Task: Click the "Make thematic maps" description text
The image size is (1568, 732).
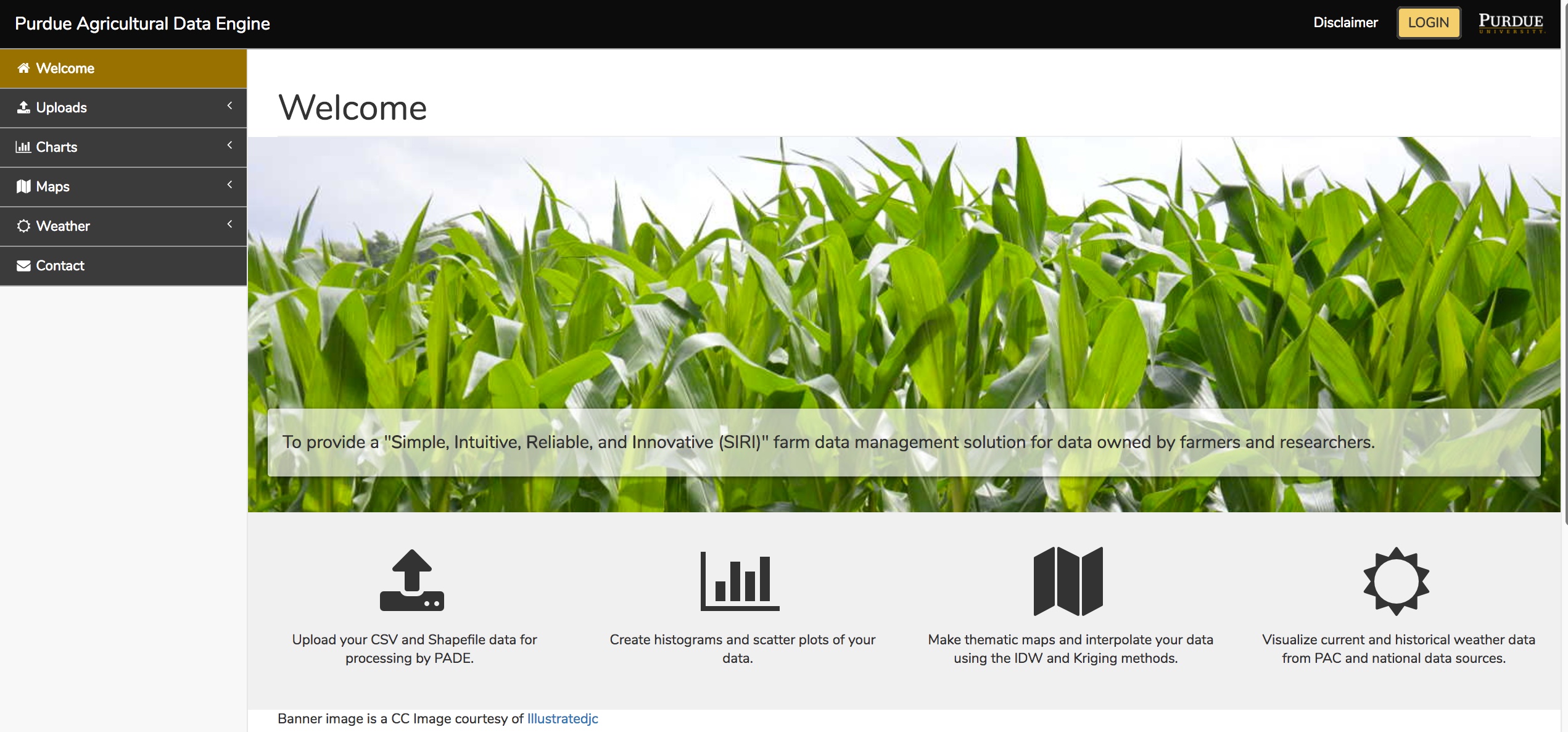Action: 1070,649
